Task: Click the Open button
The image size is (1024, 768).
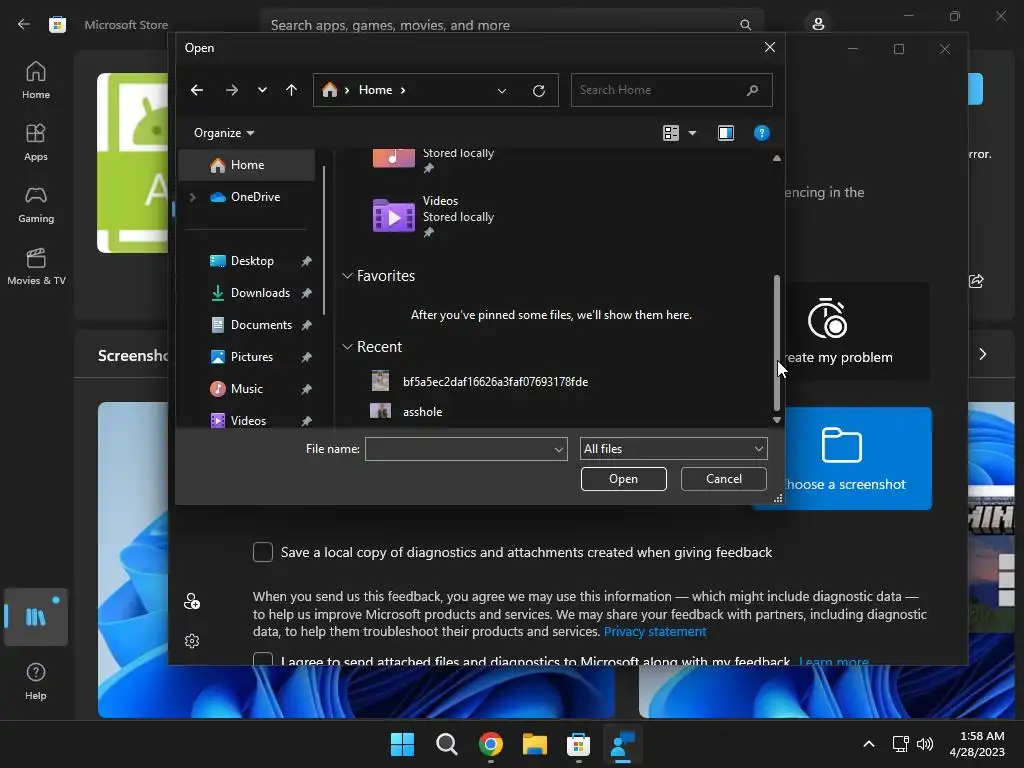Action: pyautogui.click(x=624, y=479)
